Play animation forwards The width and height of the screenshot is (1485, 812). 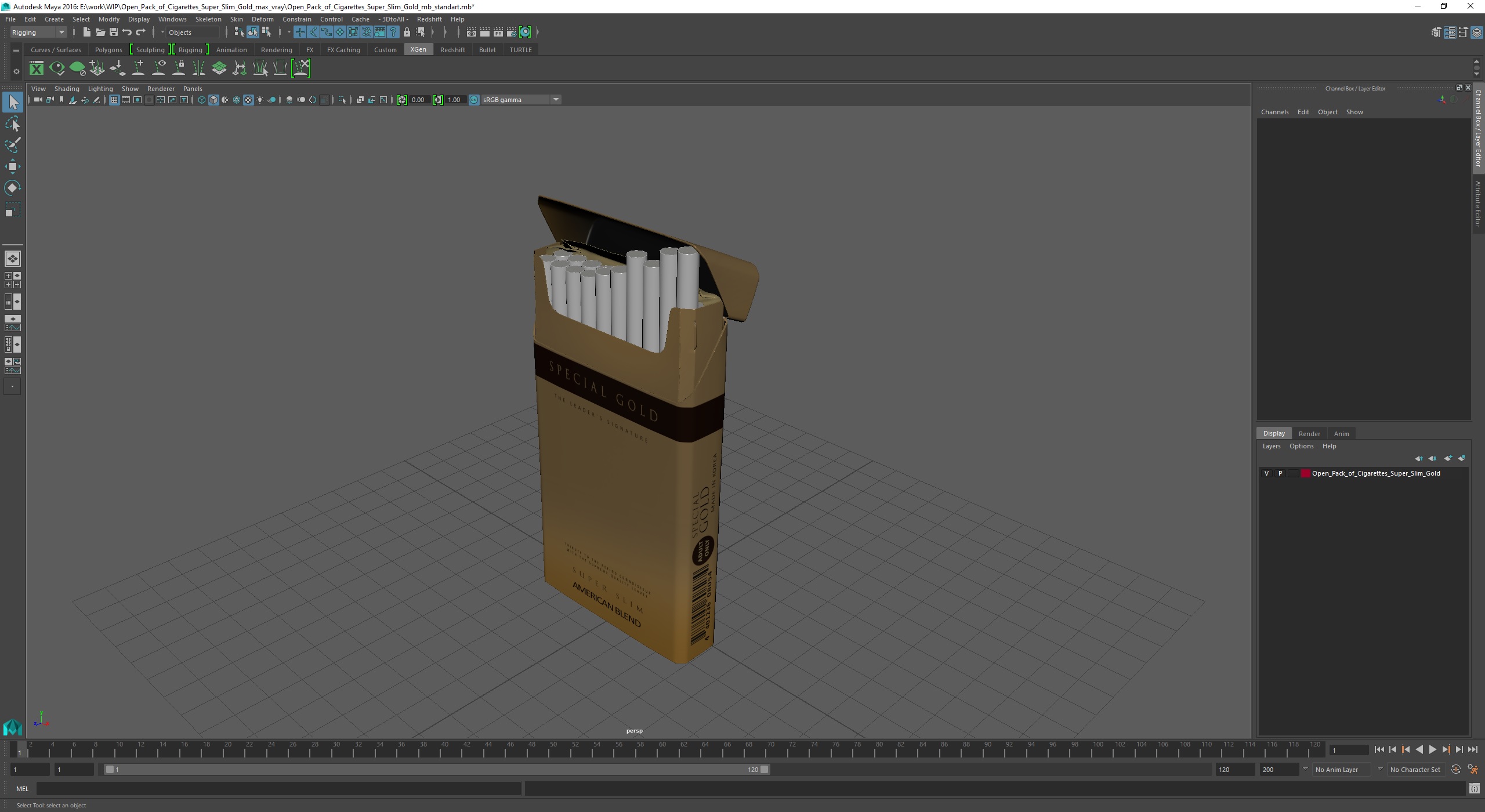click(1432, 749)
